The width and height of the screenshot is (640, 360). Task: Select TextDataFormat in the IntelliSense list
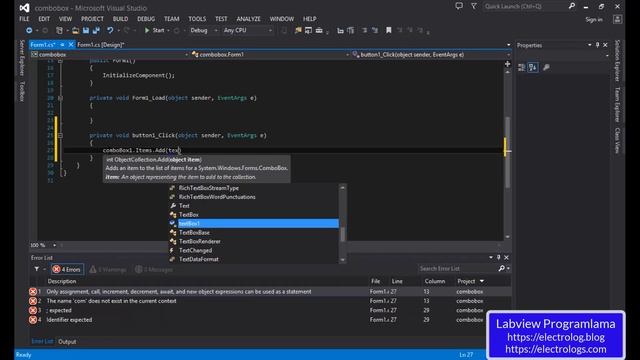253,259
